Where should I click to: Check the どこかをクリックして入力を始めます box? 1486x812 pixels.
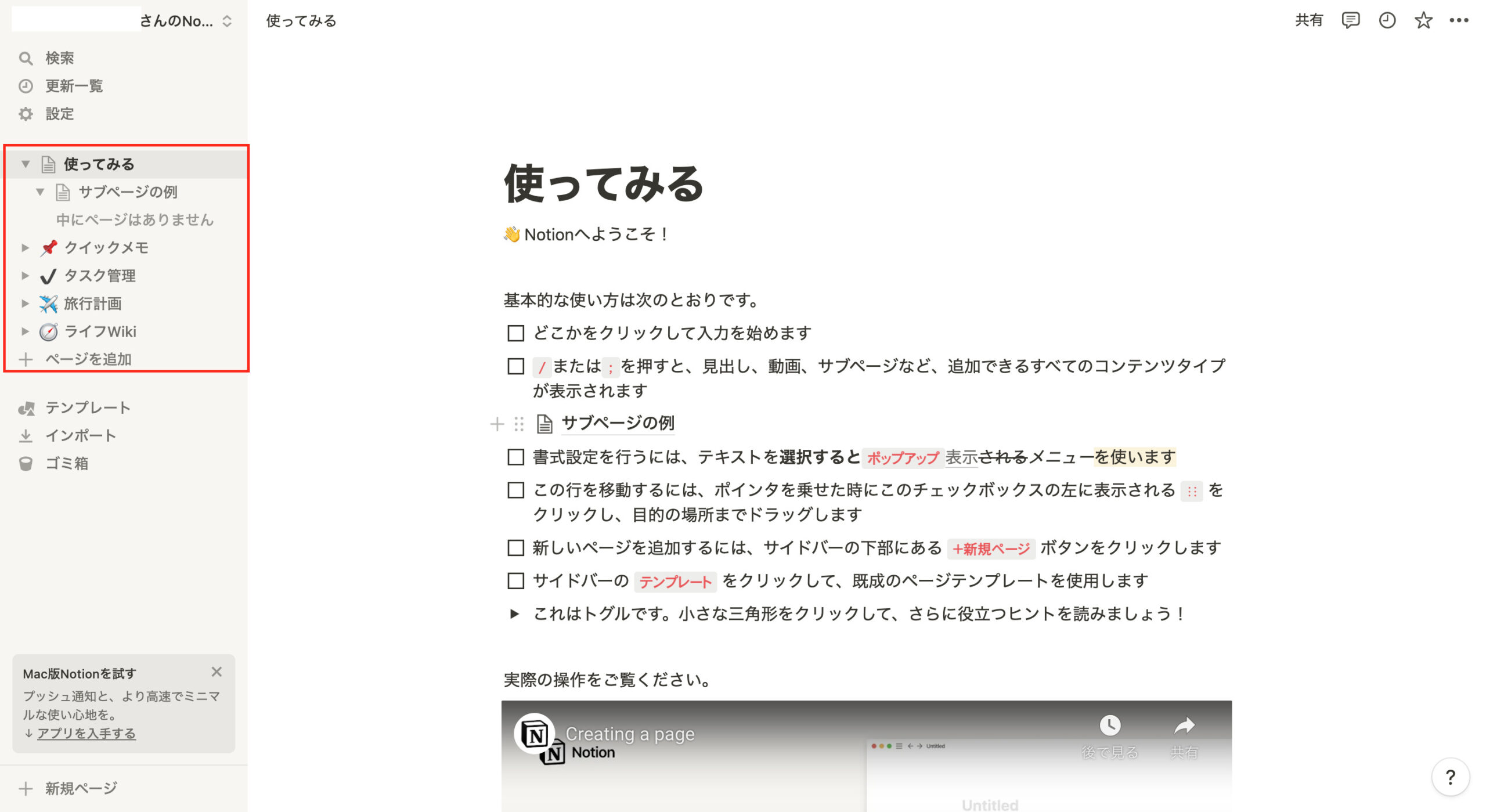tap(515, 333)
